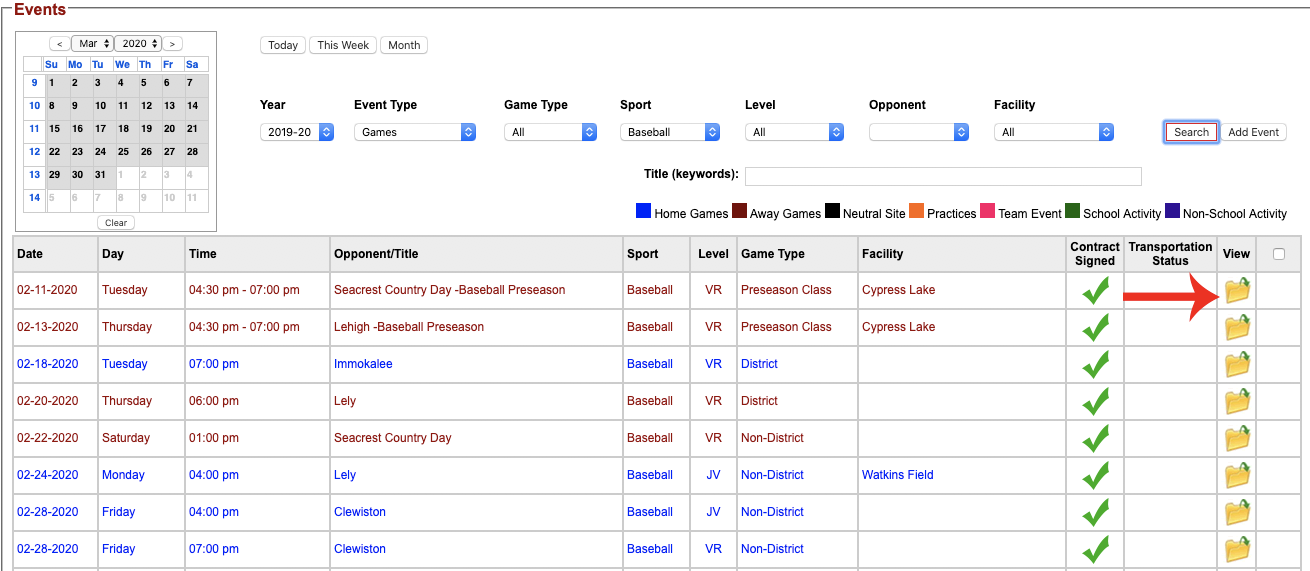Screen dimensions: 1310x571
Task: Open view folder for 02-24-2020 Lely JV game
Action: tap(1238, 476)
